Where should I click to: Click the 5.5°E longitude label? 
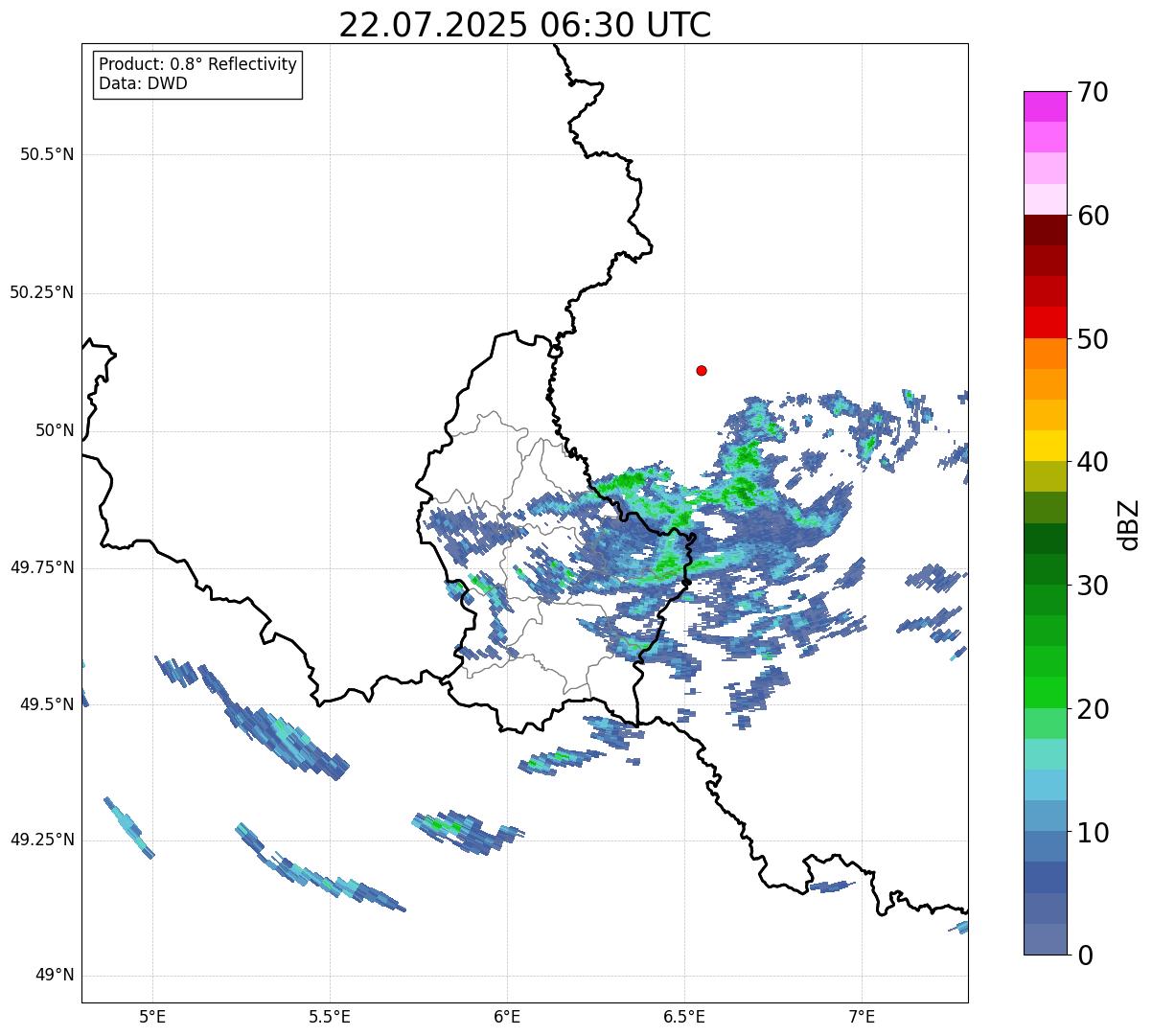coord(330,1016)
